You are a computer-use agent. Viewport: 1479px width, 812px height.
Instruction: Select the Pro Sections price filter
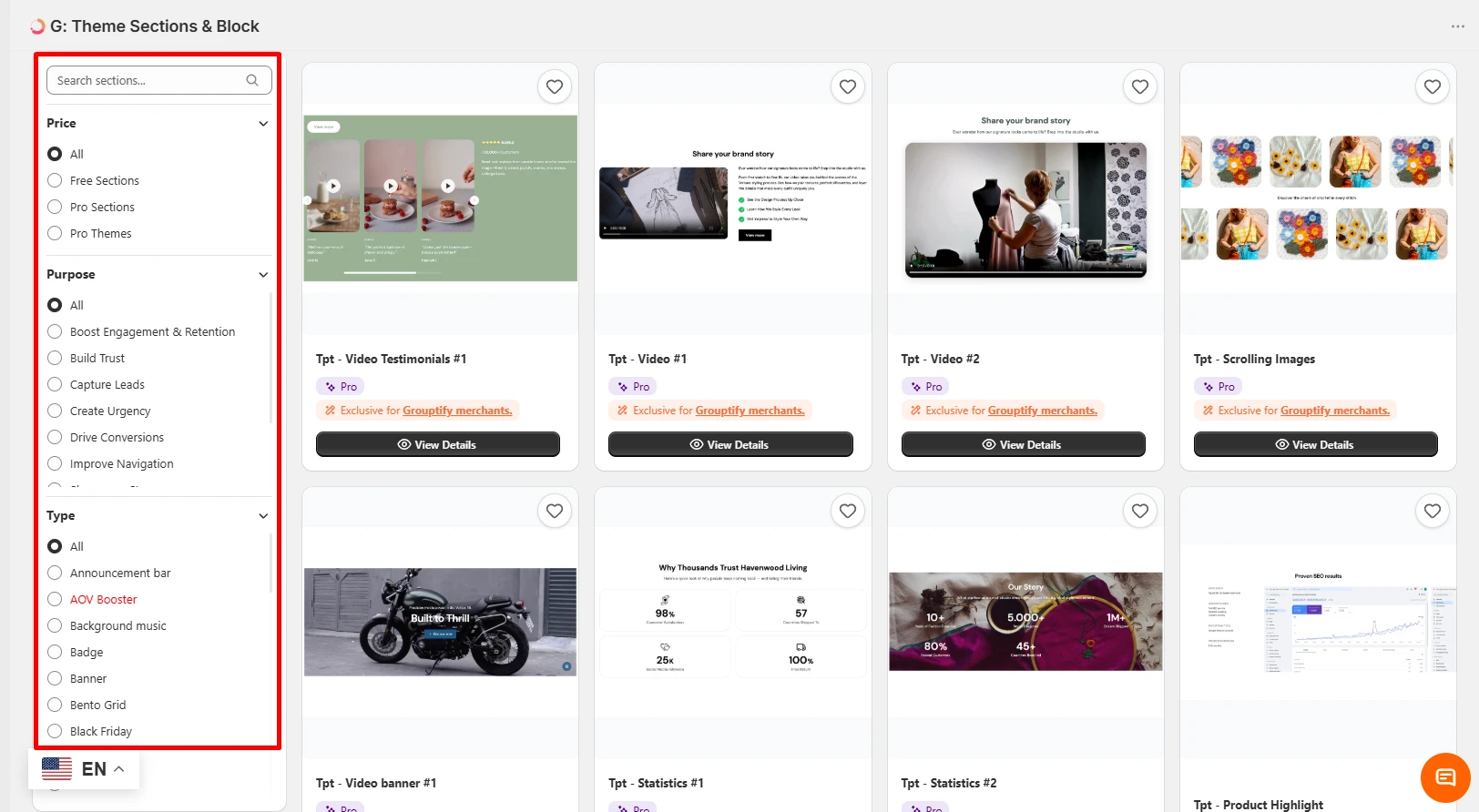(55, 207)
